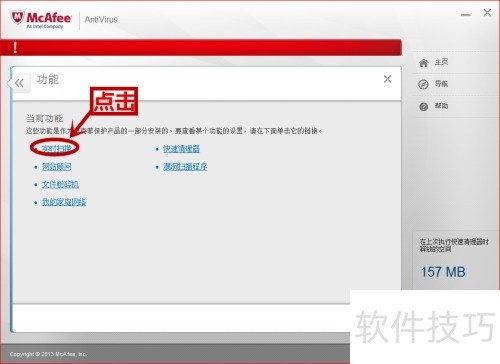Click the McAfee shield logo
This screenshot has width=500, height=364.
[x=17, y=18]
